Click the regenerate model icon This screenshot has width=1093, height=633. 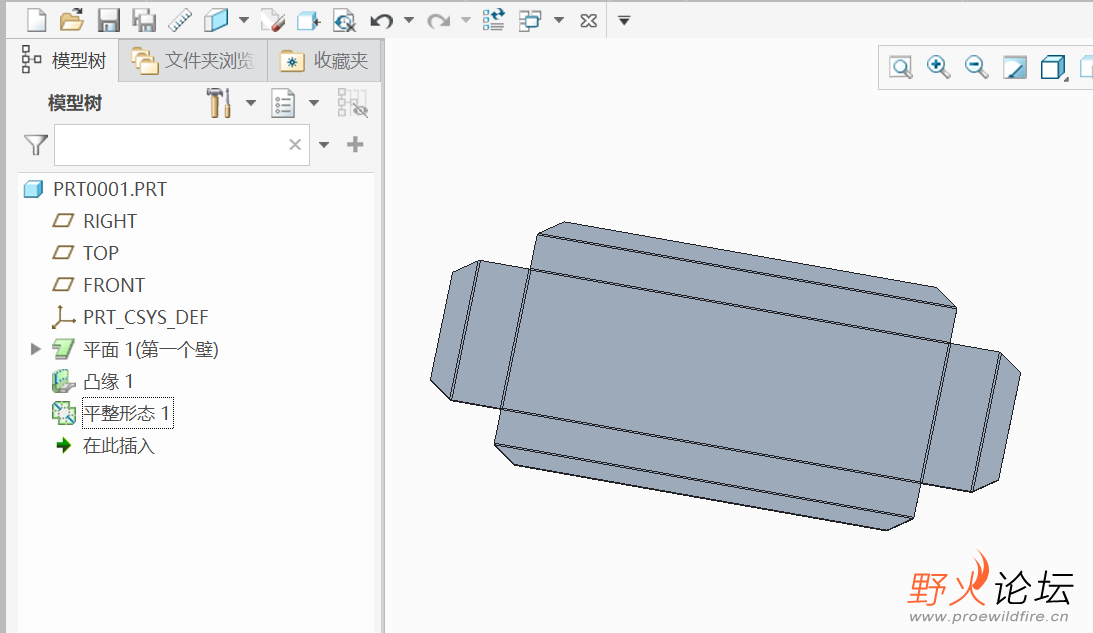[x=494, y=20]
